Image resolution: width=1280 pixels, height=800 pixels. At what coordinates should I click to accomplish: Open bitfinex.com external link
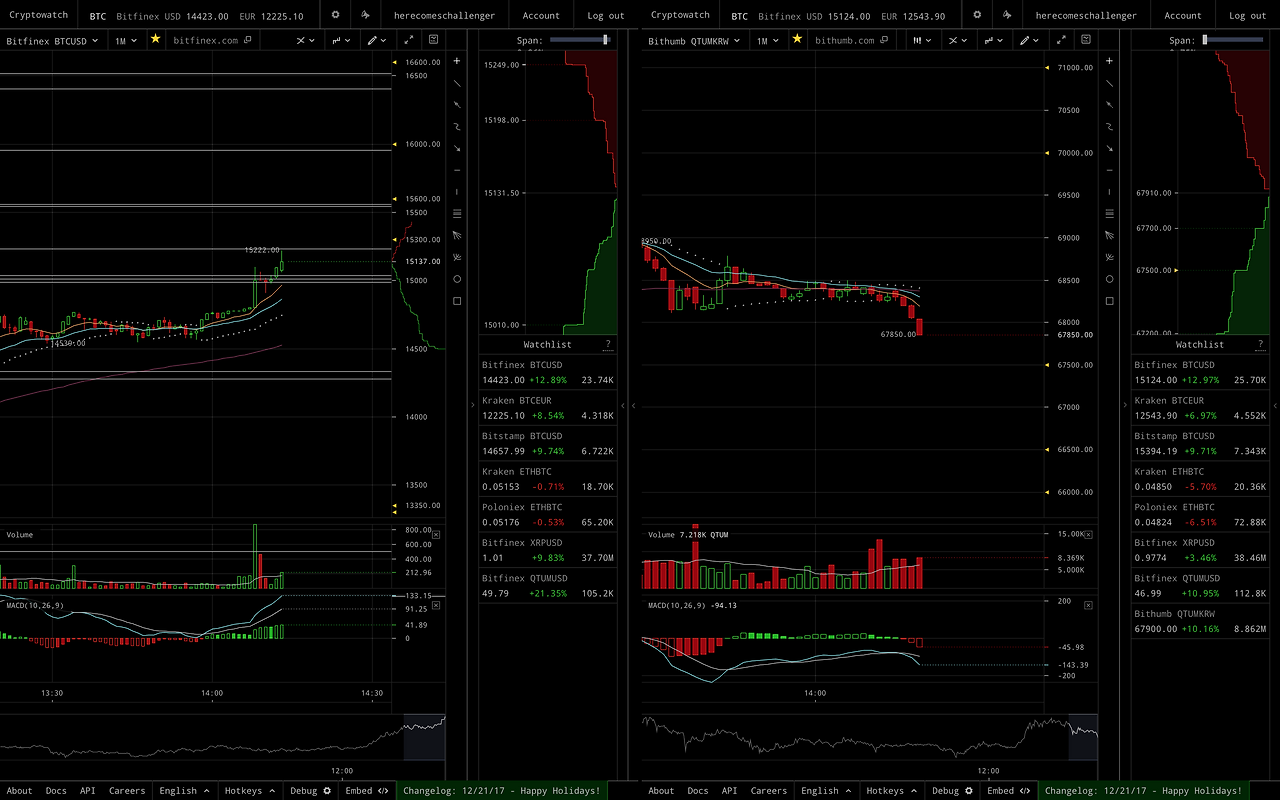[x=212, y=41]
